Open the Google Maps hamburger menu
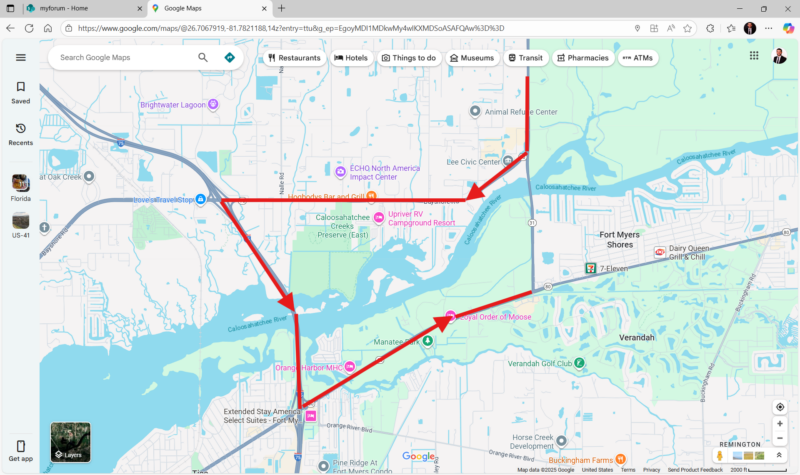The height and width of the screenshot is (475, 800). [20, 58]
